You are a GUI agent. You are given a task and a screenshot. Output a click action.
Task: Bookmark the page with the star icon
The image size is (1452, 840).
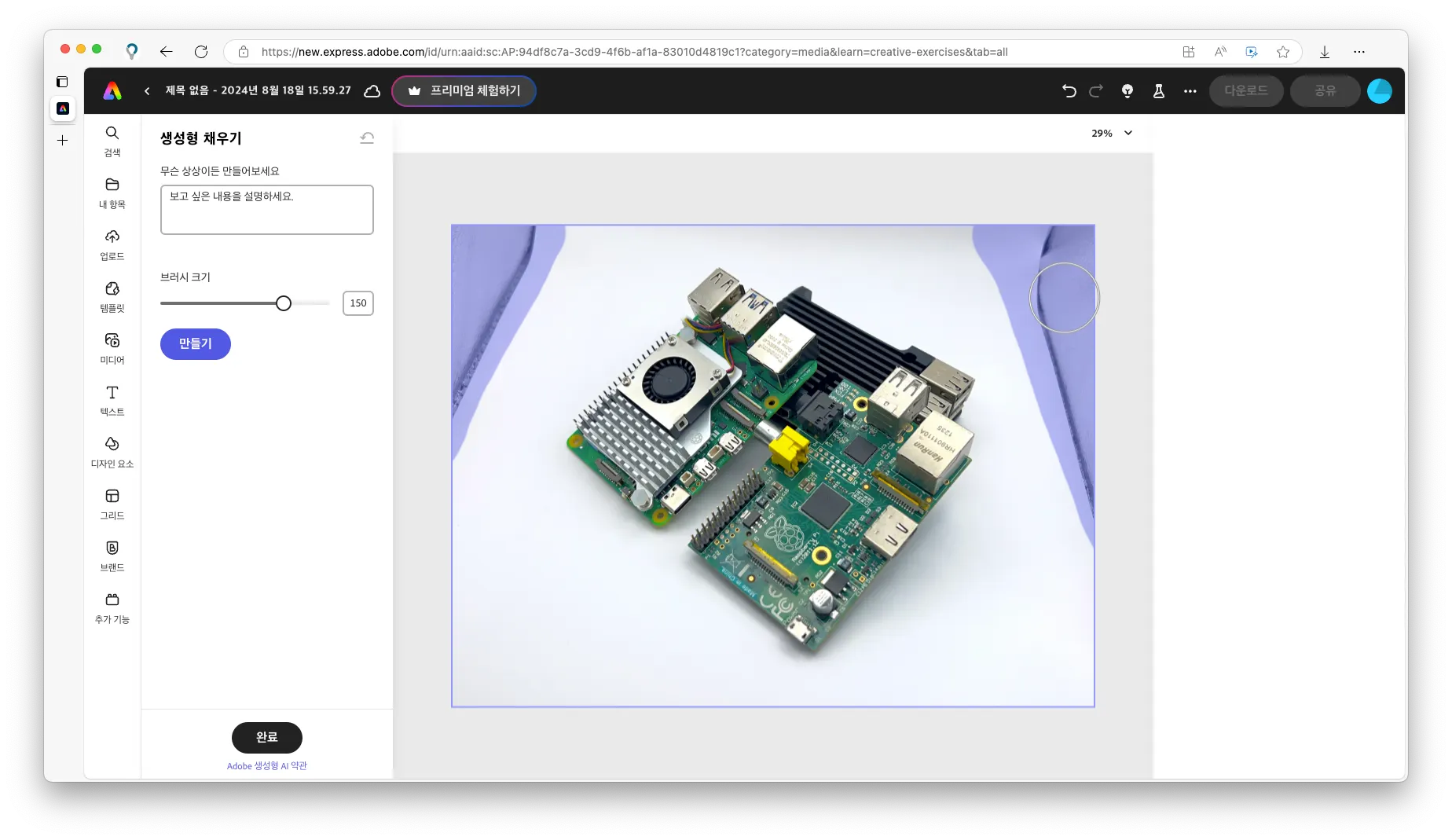[1283, 52]
